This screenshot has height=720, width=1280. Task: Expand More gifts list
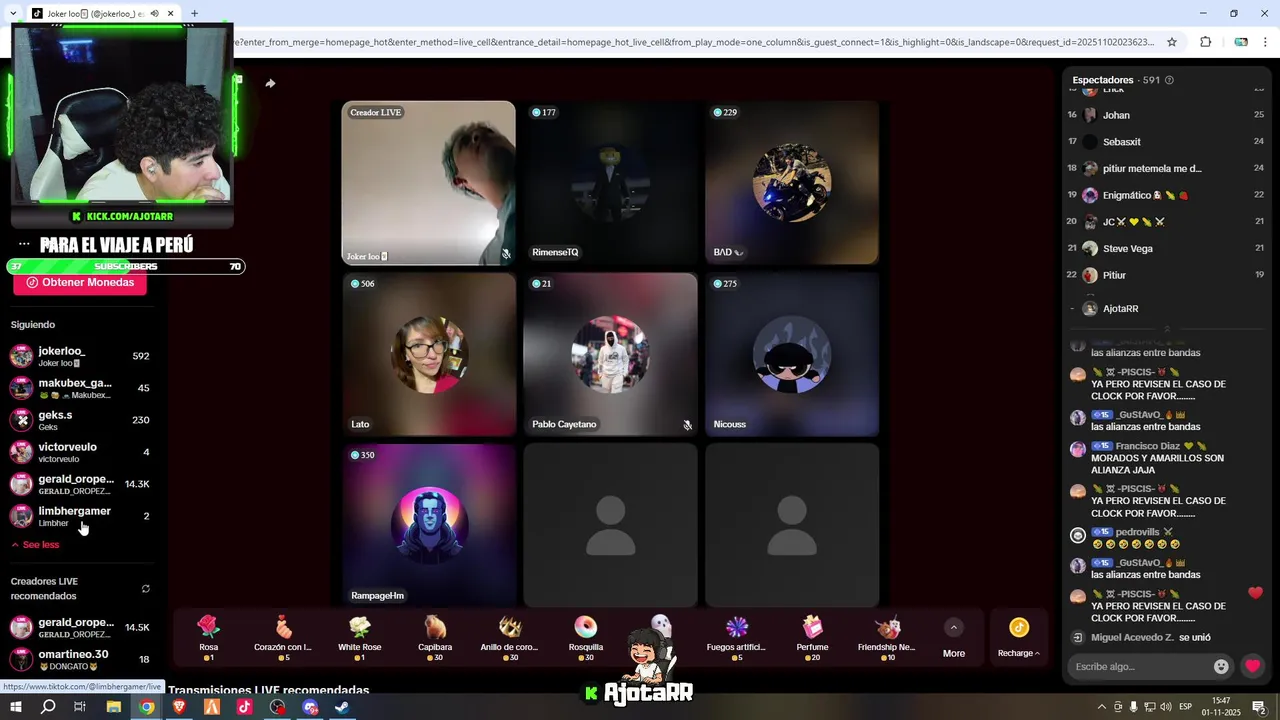pyautogui.click(x=954, y=638)
